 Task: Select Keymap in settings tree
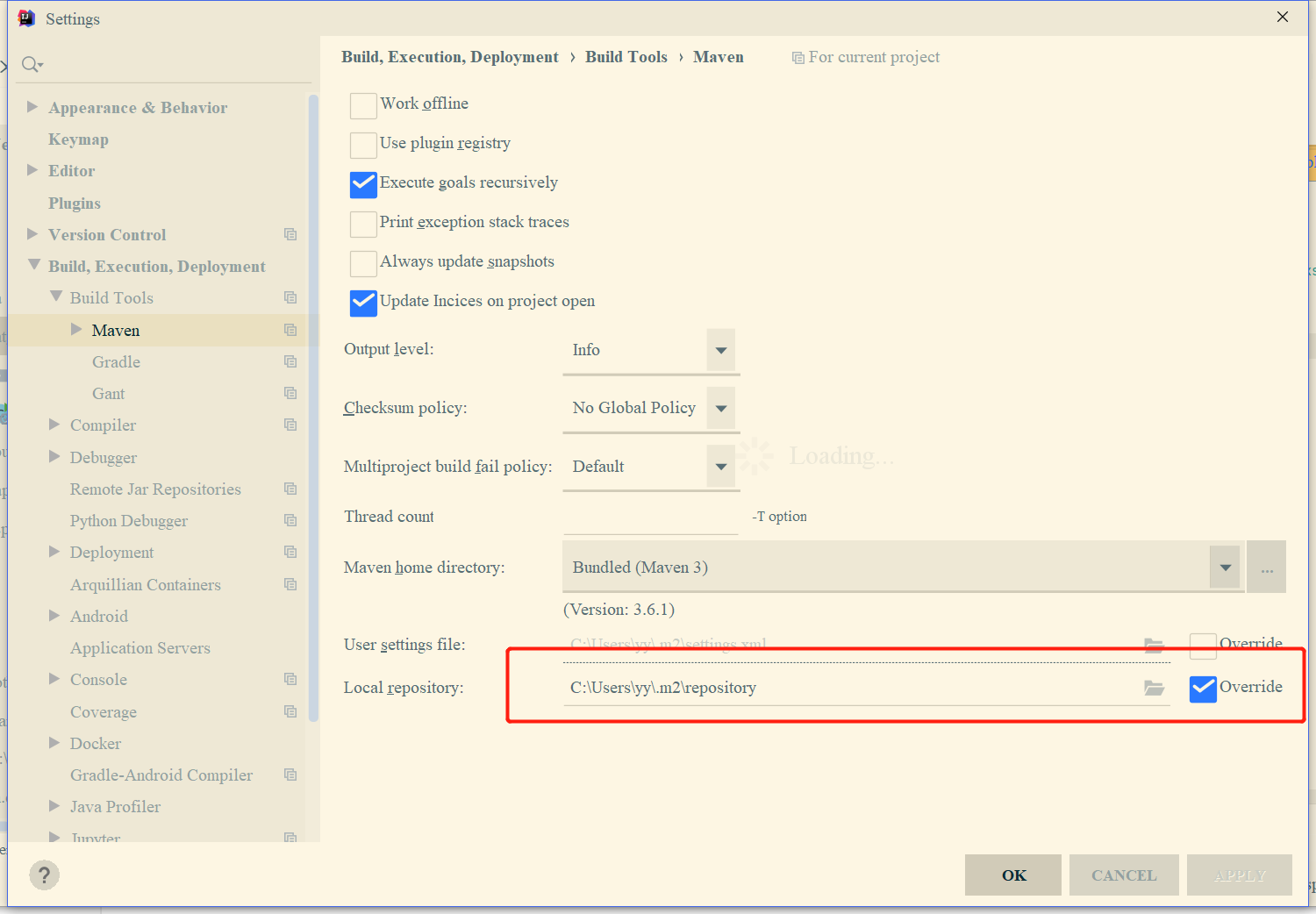(x=78, y=139)
